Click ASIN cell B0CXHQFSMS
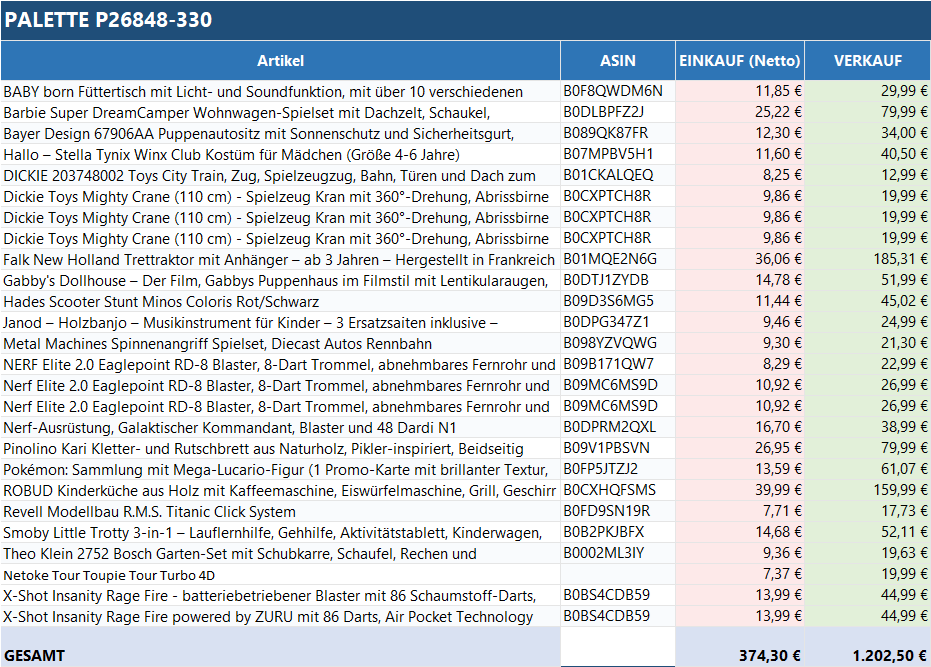Viewport: 931px width, 667px height. 617,490
